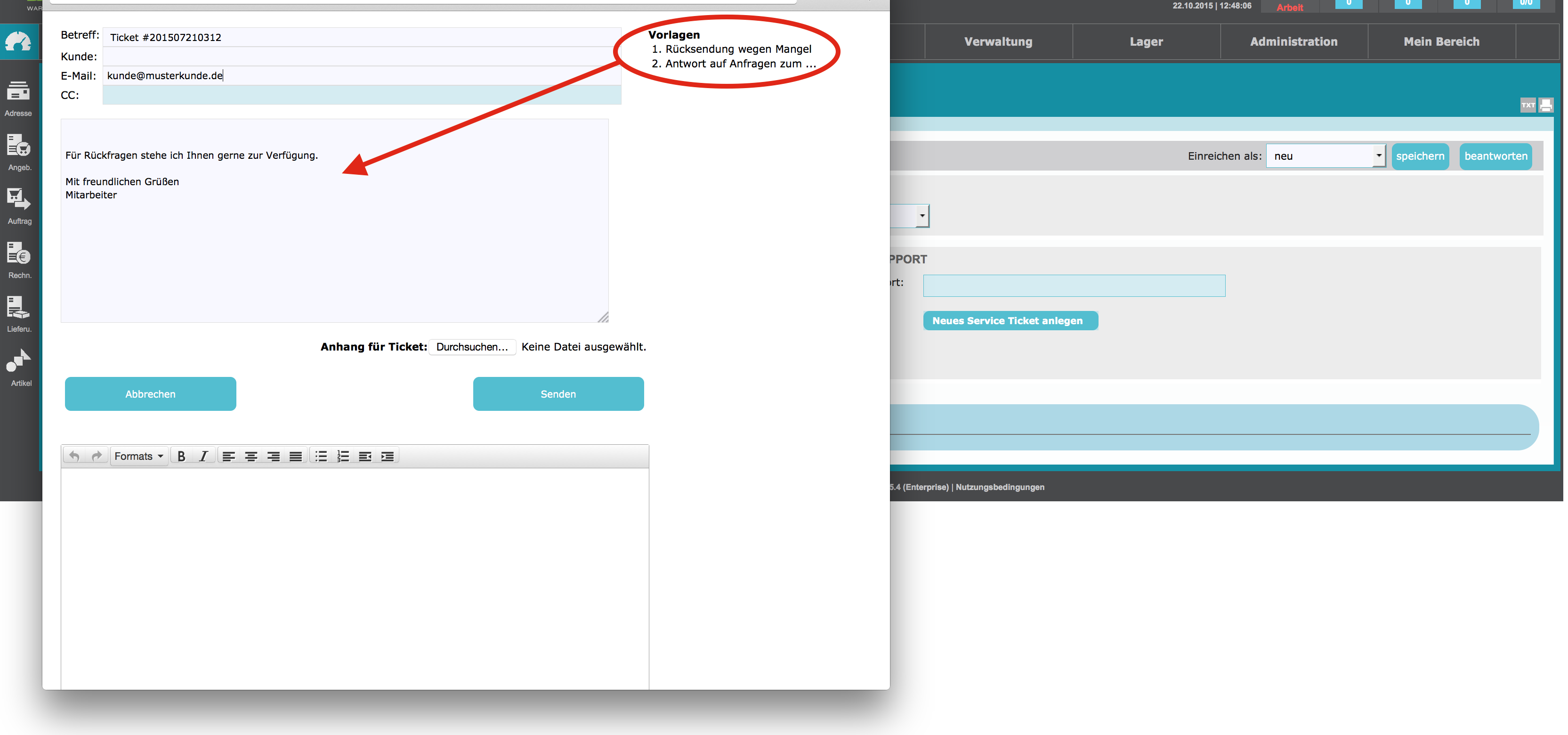
Task: Expand the partially hidden dropdown arrow
Action: pos(922,216)
